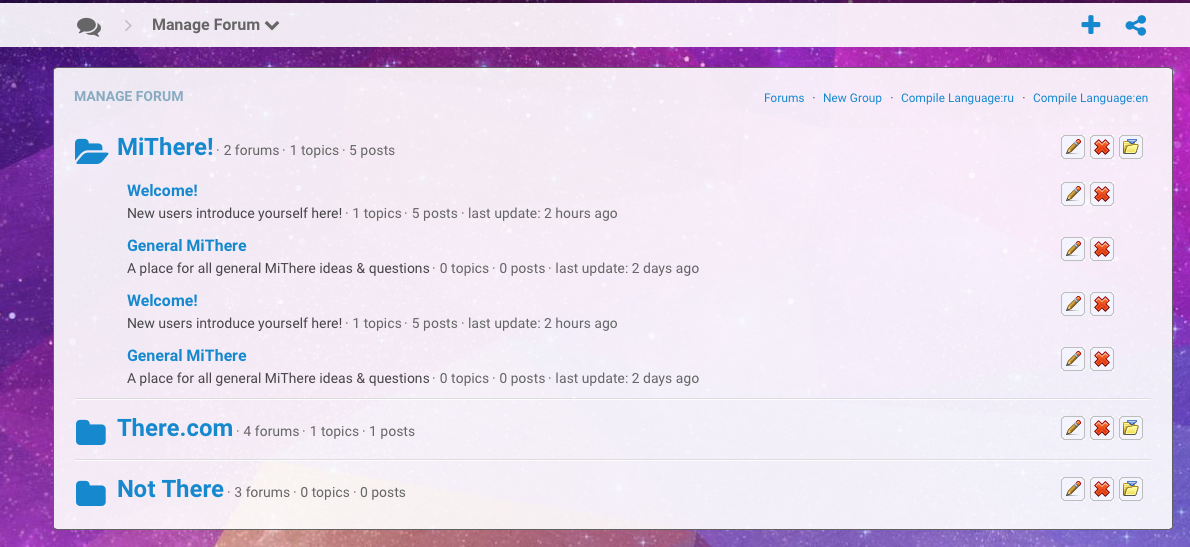Click the blue plus icon in top bar
1190x547 pixels.
[x=1091, y=26]
